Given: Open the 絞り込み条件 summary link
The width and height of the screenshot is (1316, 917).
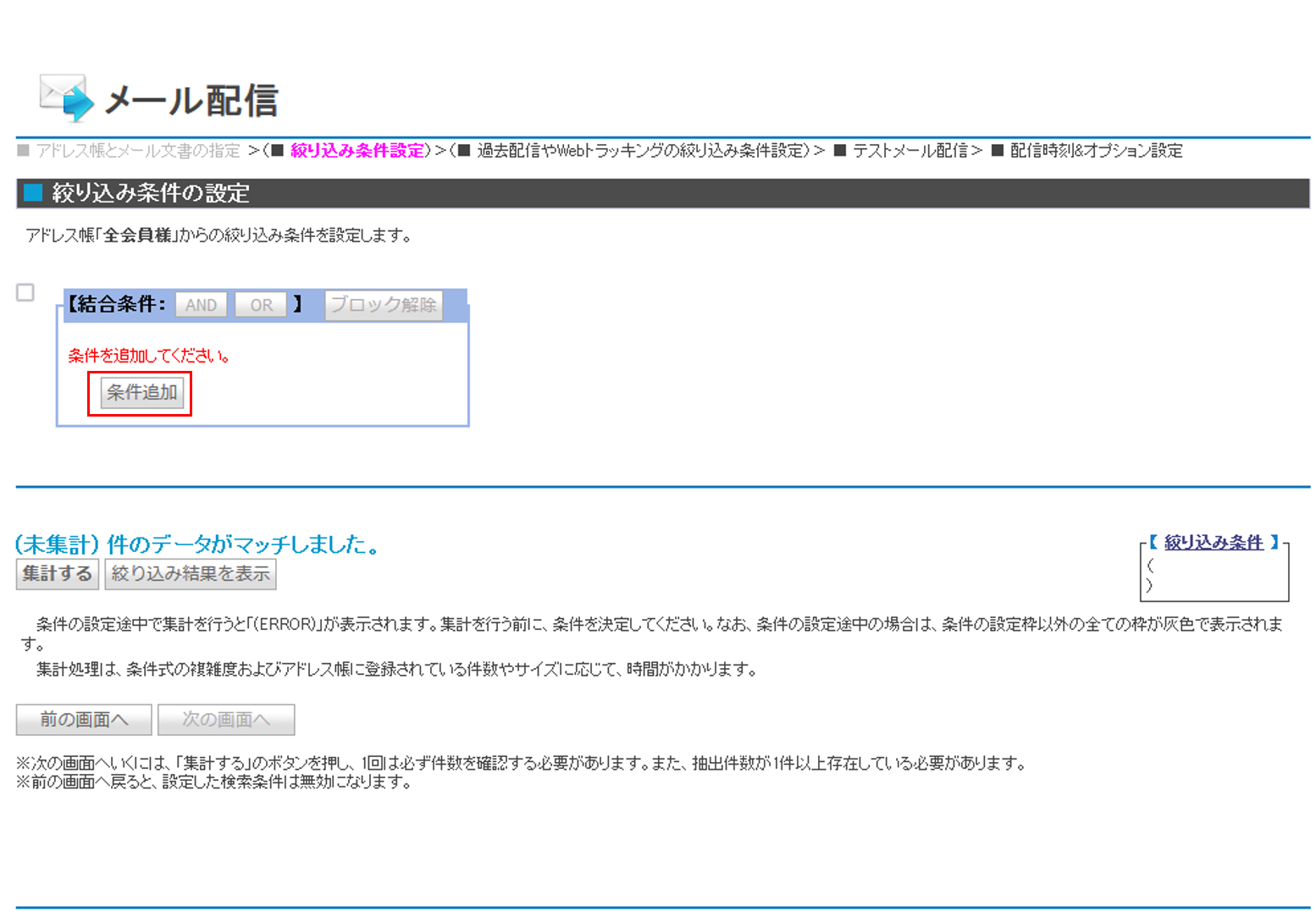Looking at the screenshot, I should coord(1214,542).
